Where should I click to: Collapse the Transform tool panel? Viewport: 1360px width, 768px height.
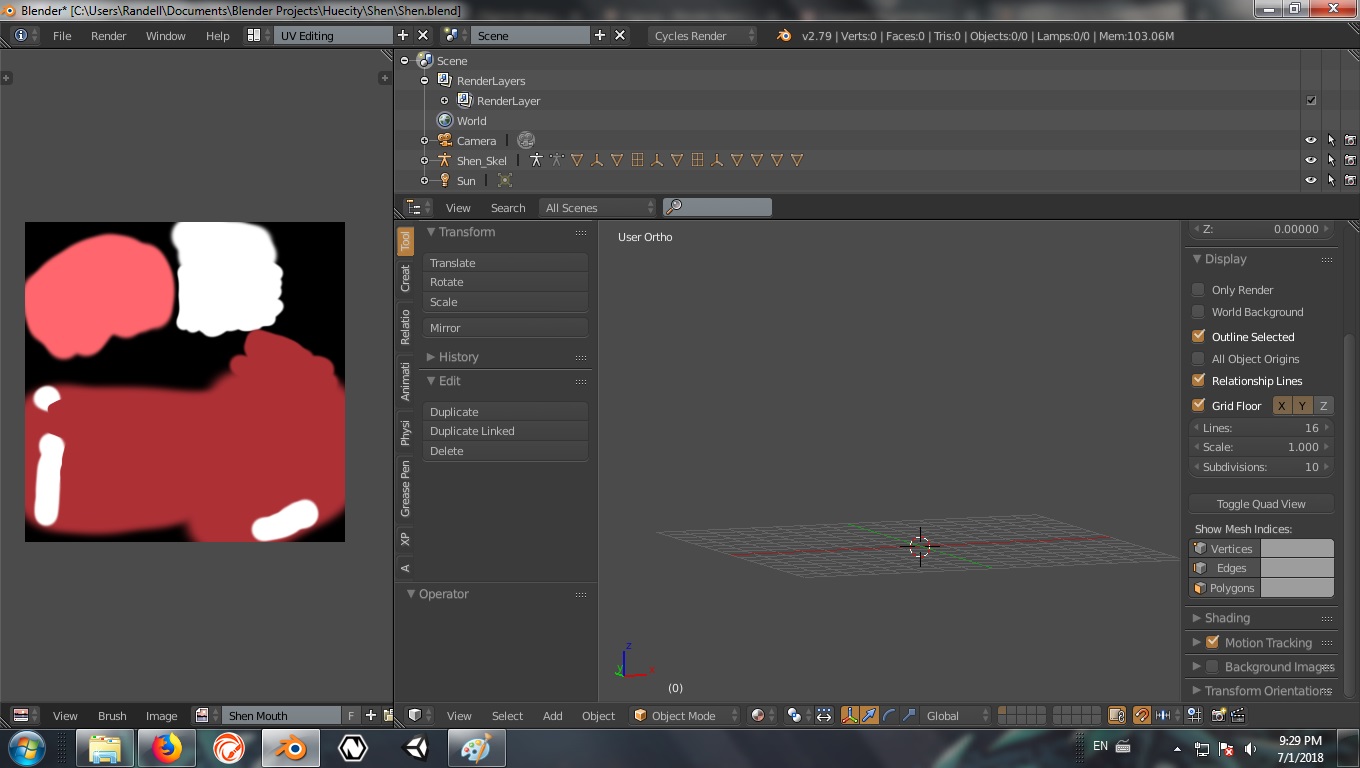(431, 231)
